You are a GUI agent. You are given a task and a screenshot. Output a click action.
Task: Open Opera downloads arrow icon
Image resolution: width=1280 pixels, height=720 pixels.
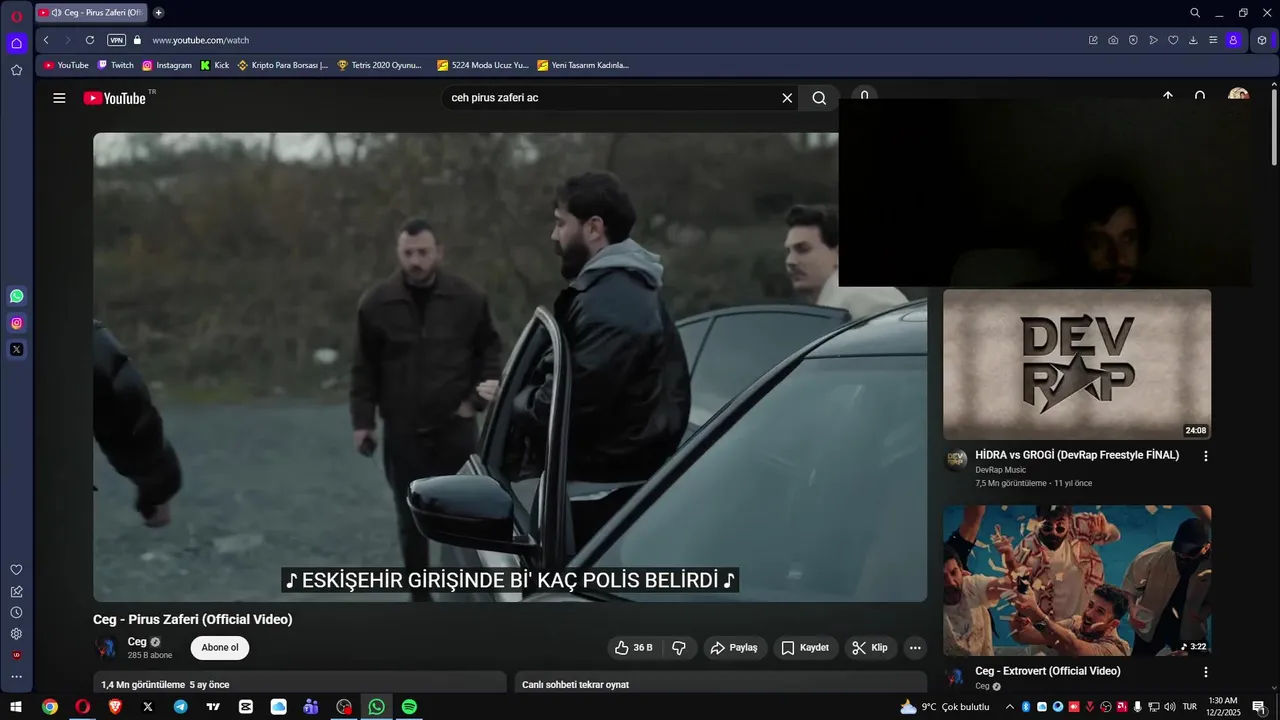pyautogui.click(x=1193, y=40)
